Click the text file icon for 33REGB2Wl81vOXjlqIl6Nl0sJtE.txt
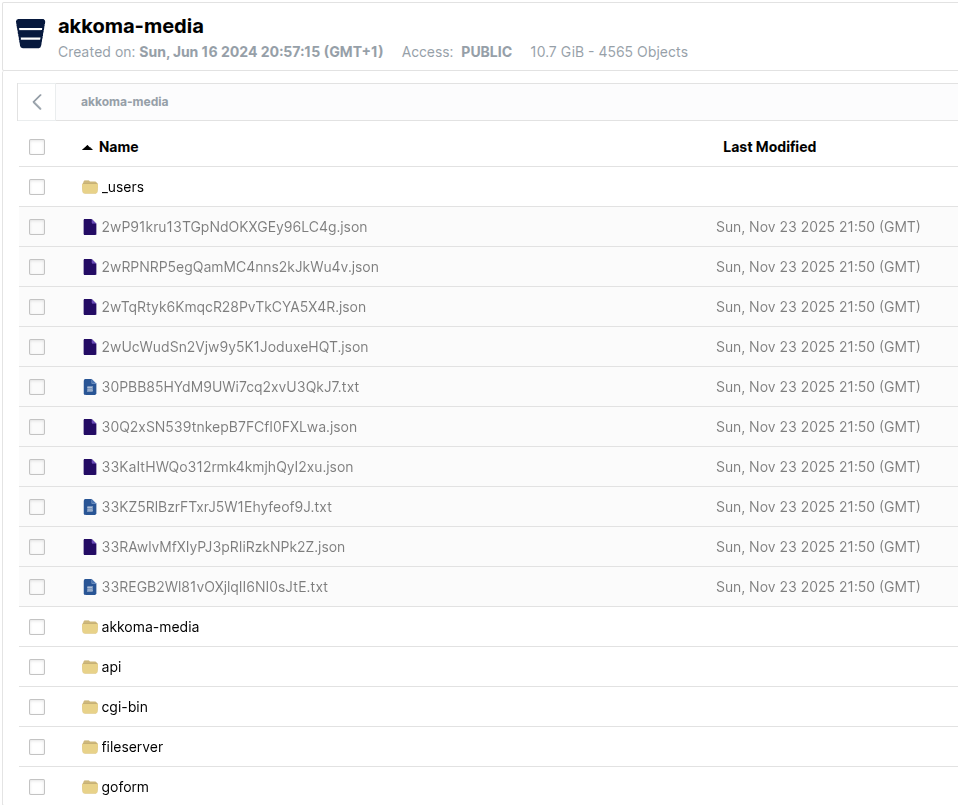The width and height of the screenshot is (958, 805). (x=90, y=587)
